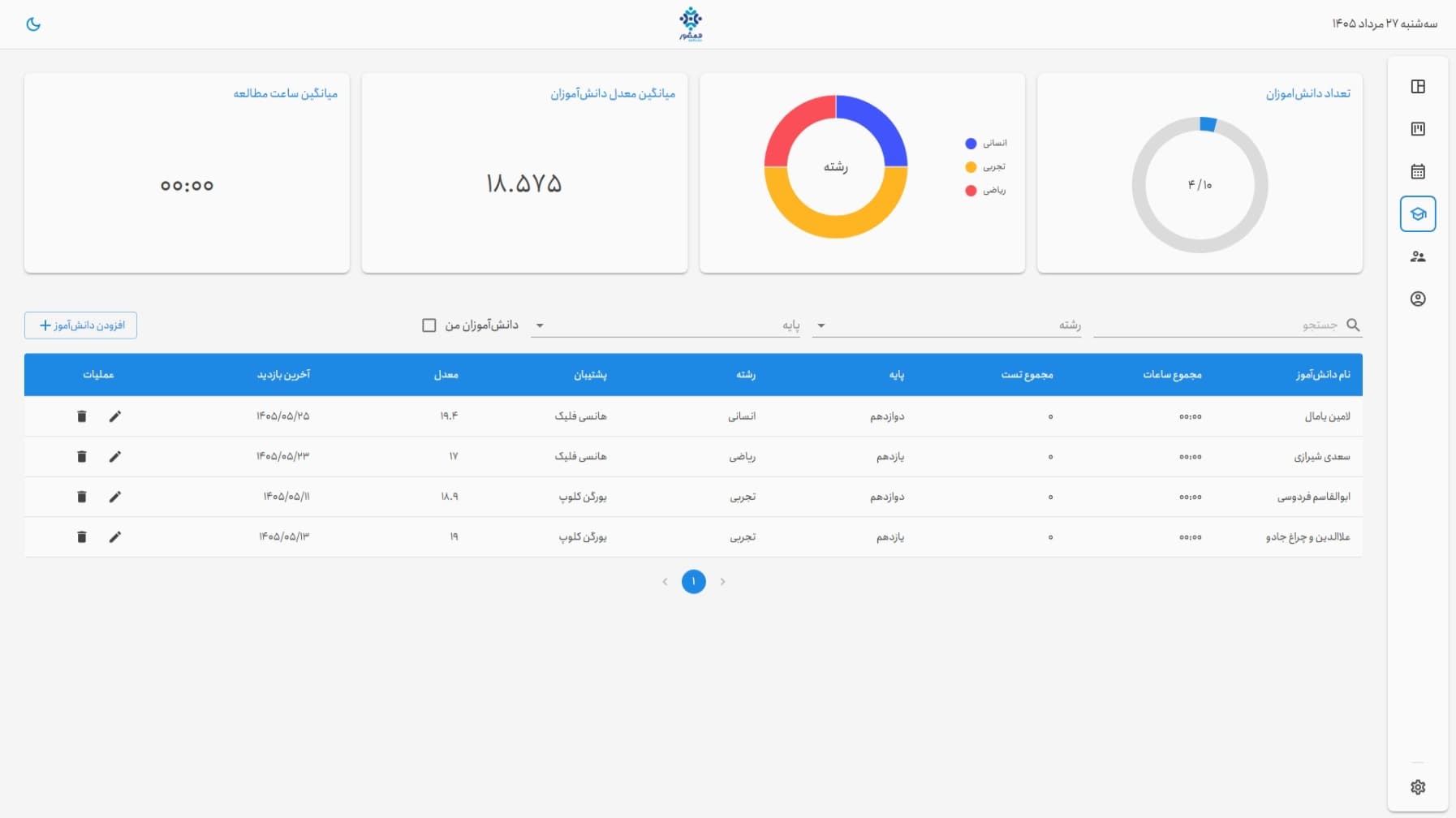Expand the پایه filter dropdown
The image size is (1456, 818).
pyautogui.click(x=666, y=325)
